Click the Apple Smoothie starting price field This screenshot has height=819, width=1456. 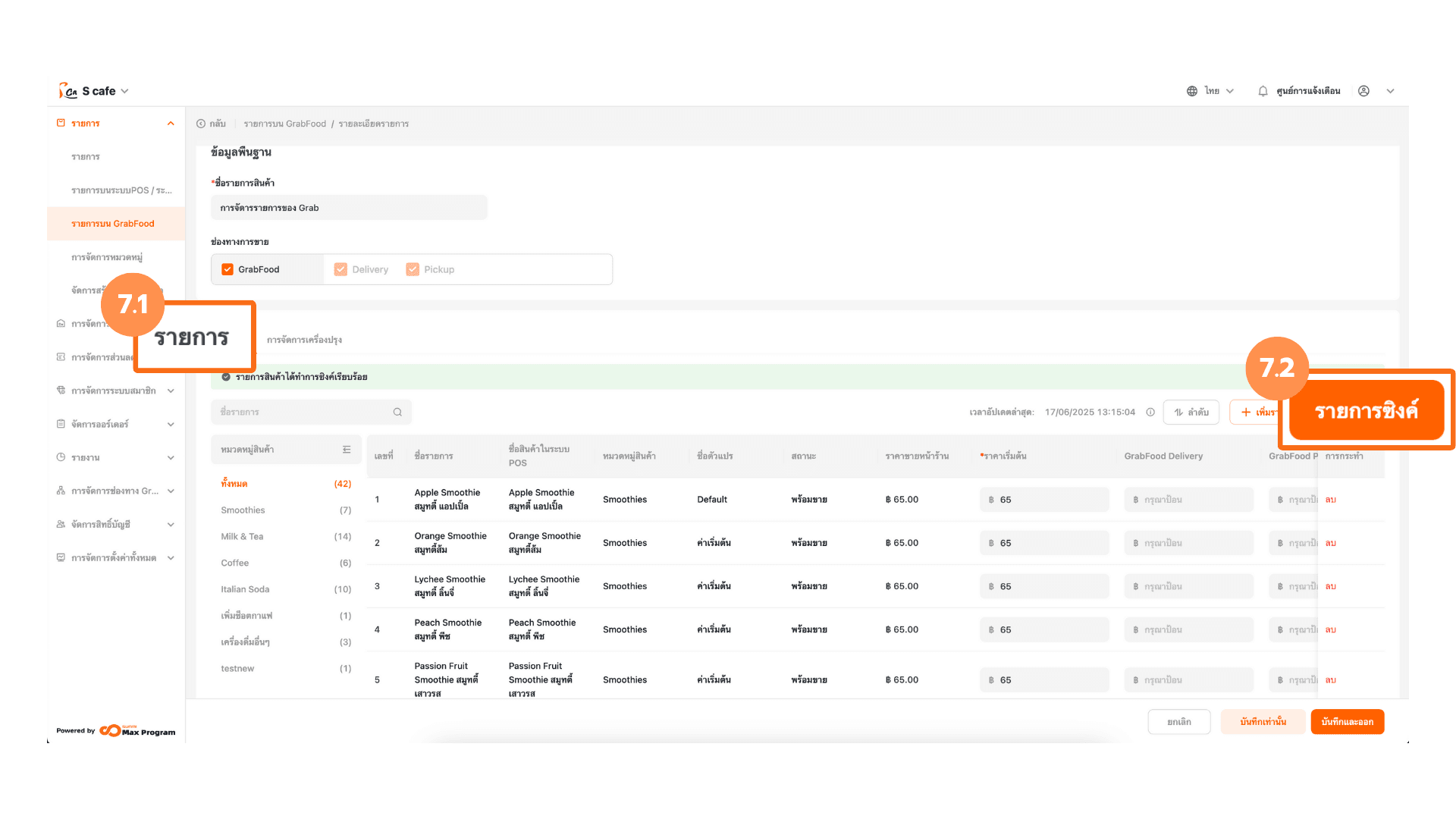pos(1044,500)
